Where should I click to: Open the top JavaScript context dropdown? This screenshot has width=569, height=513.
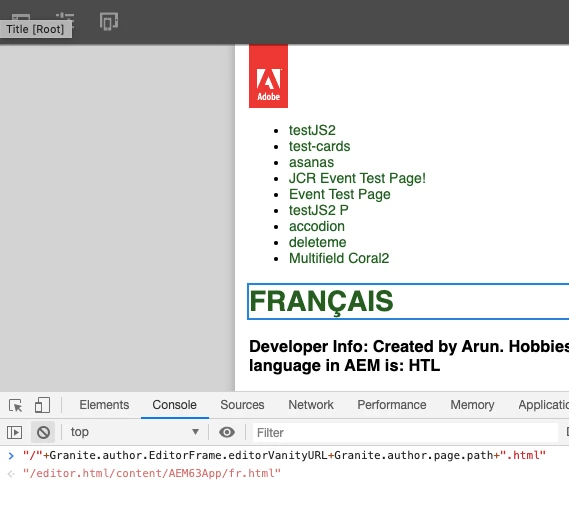point(135,432)
